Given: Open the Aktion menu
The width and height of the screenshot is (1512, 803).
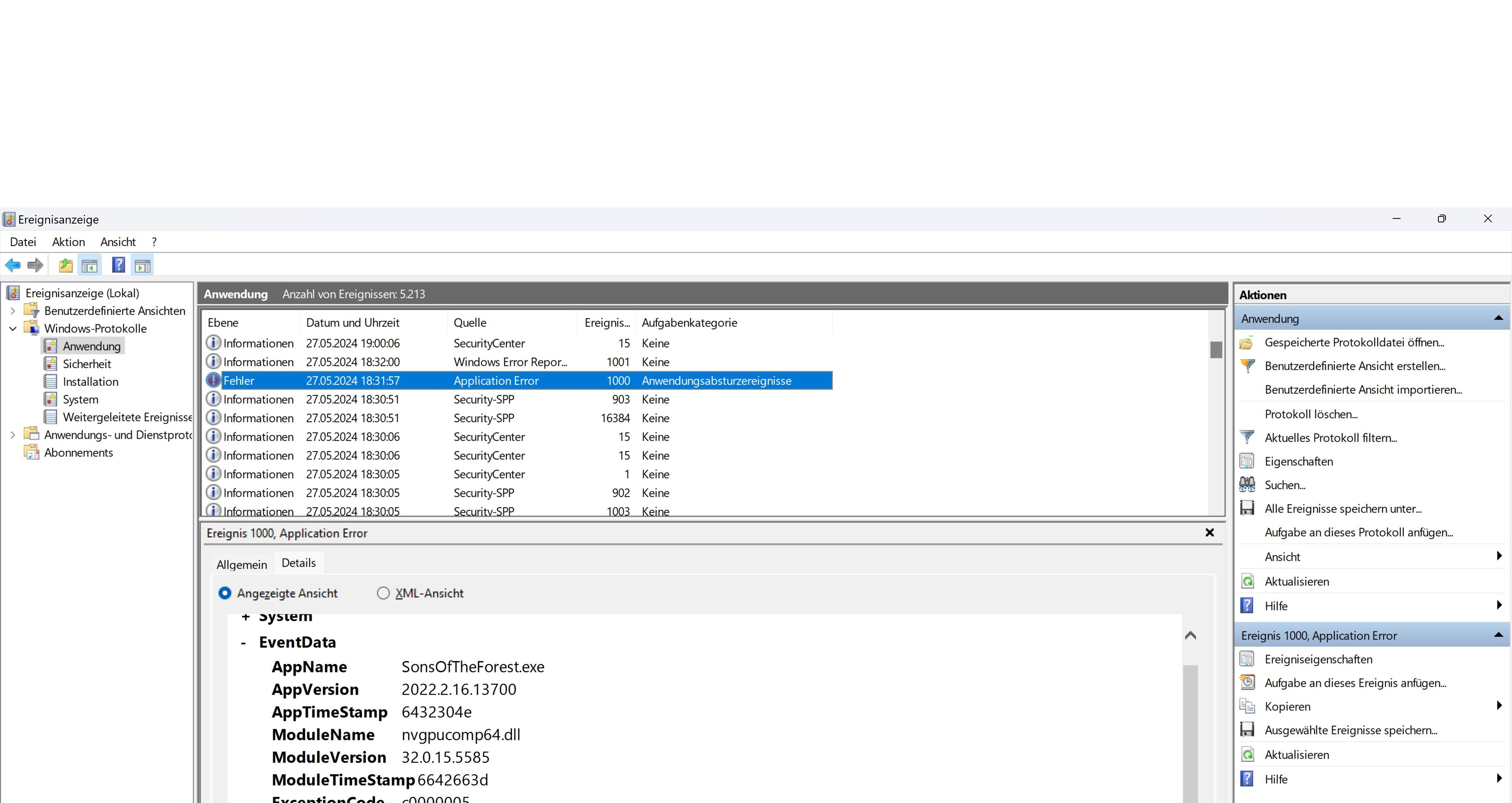Looking at the screenshot, I should (68, 242).
